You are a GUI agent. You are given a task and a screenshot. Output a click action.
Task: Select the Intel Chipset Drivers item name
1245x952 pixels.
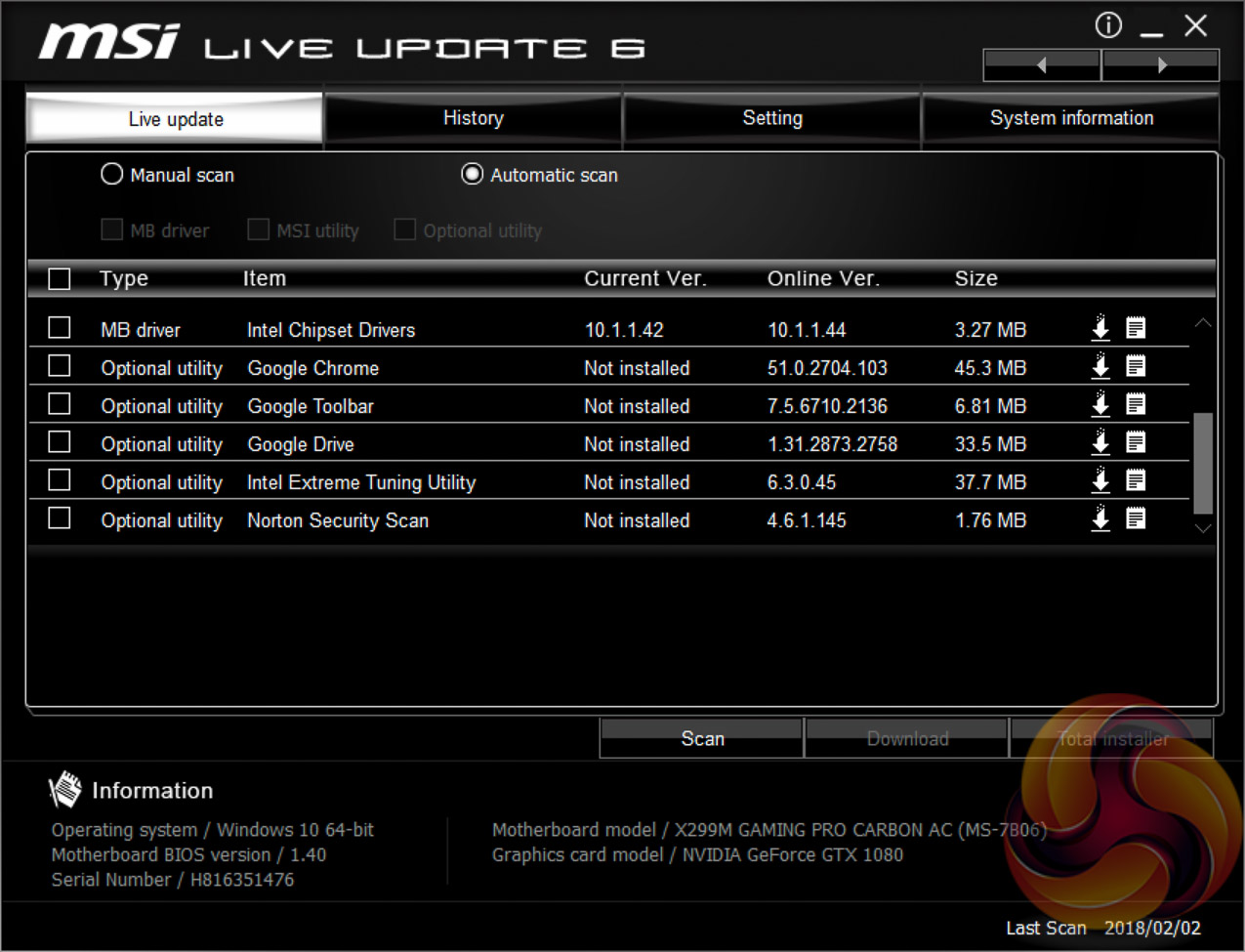[x=331, y=330]
